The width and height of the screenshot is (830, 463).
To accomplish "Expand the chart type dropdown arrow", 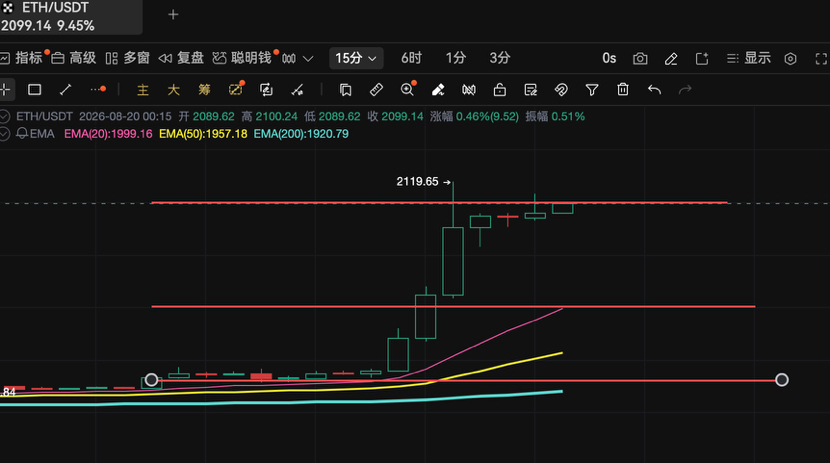I will click(308, 59).
